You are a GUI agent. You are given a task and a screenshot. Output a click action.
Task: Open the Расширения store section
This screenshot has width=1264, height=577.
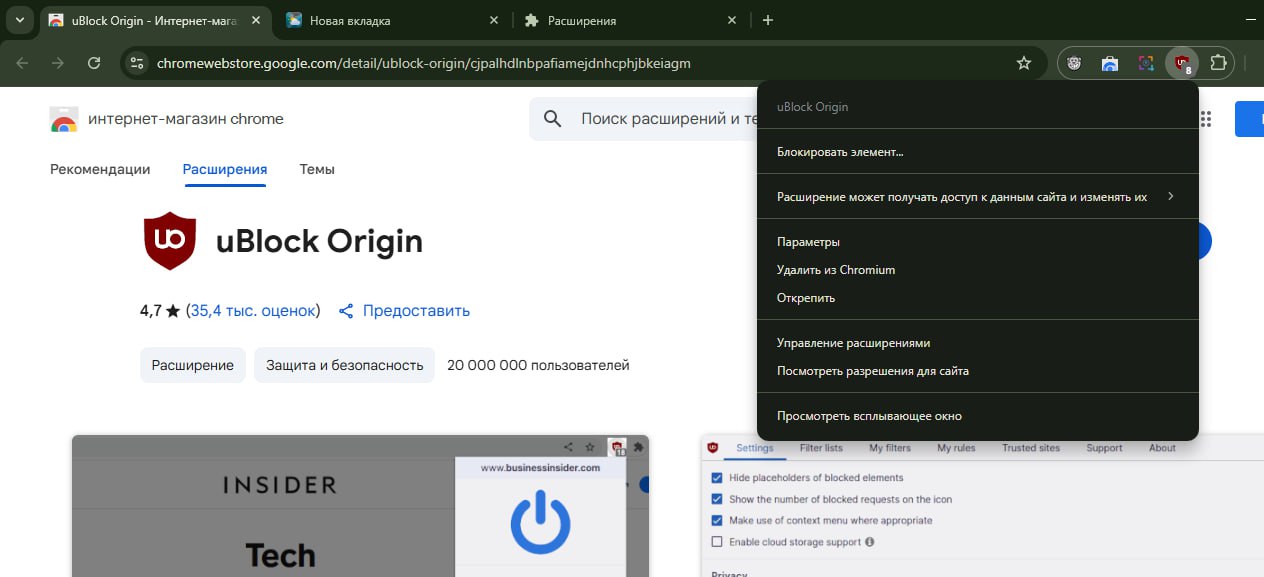[x=225, y=169]
